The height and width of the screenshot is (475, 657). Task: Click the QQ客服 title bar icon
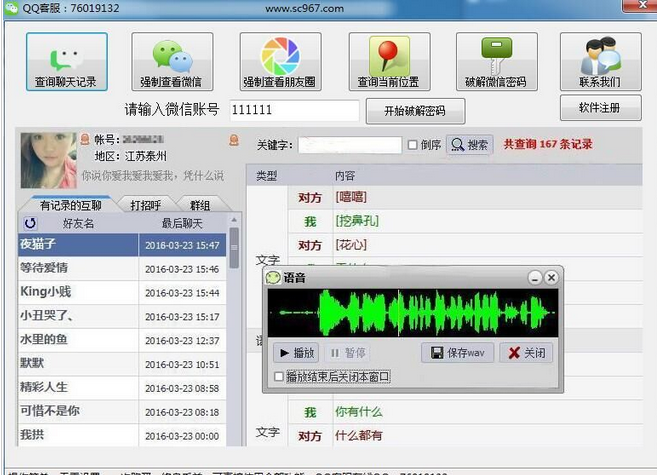(x=11, y=8)
